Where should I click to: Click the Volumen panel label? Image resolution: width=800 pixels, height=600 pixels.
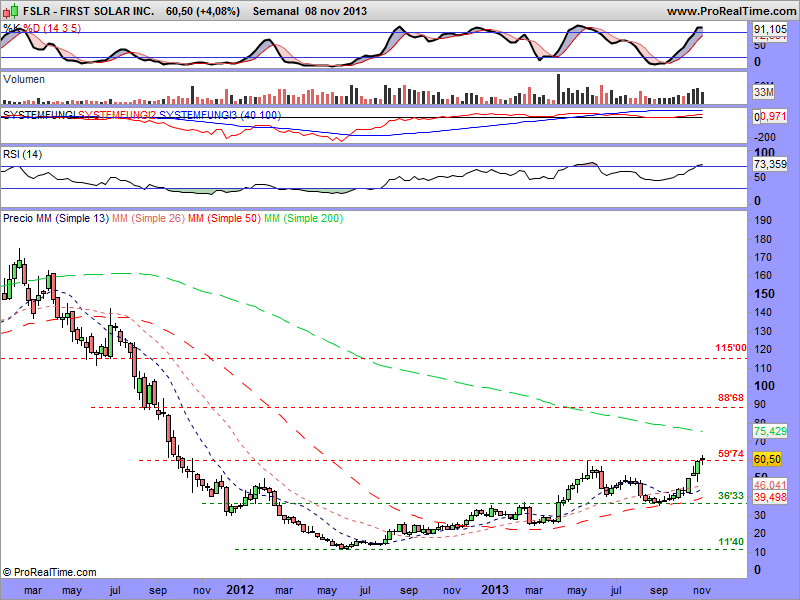[23, 79]
